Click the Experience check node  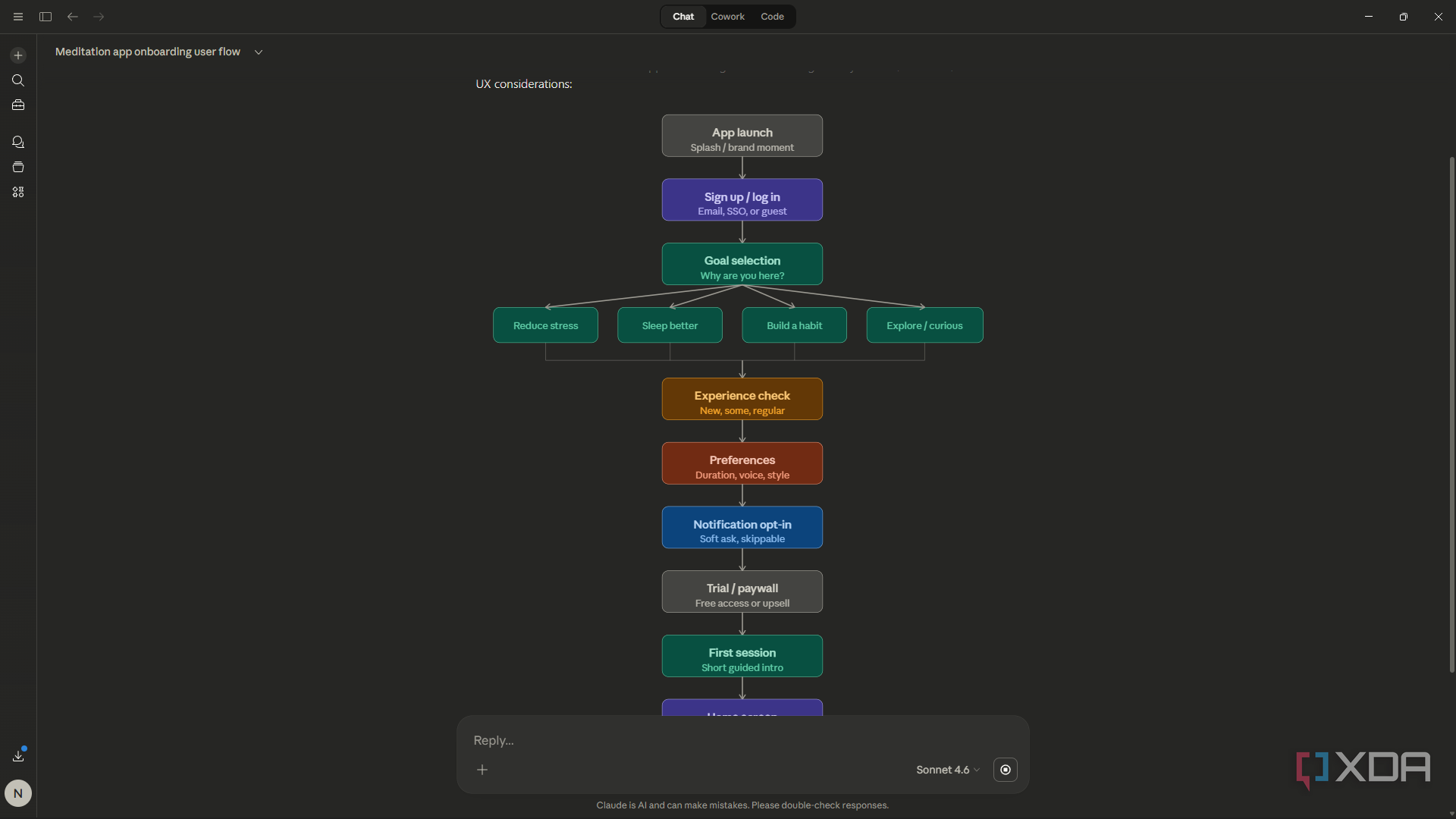pos(742,399)
